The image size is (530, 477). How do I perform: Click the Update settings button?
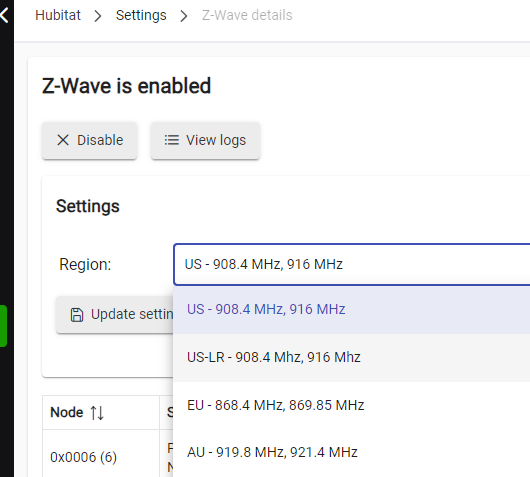click(x=115, y=315)
